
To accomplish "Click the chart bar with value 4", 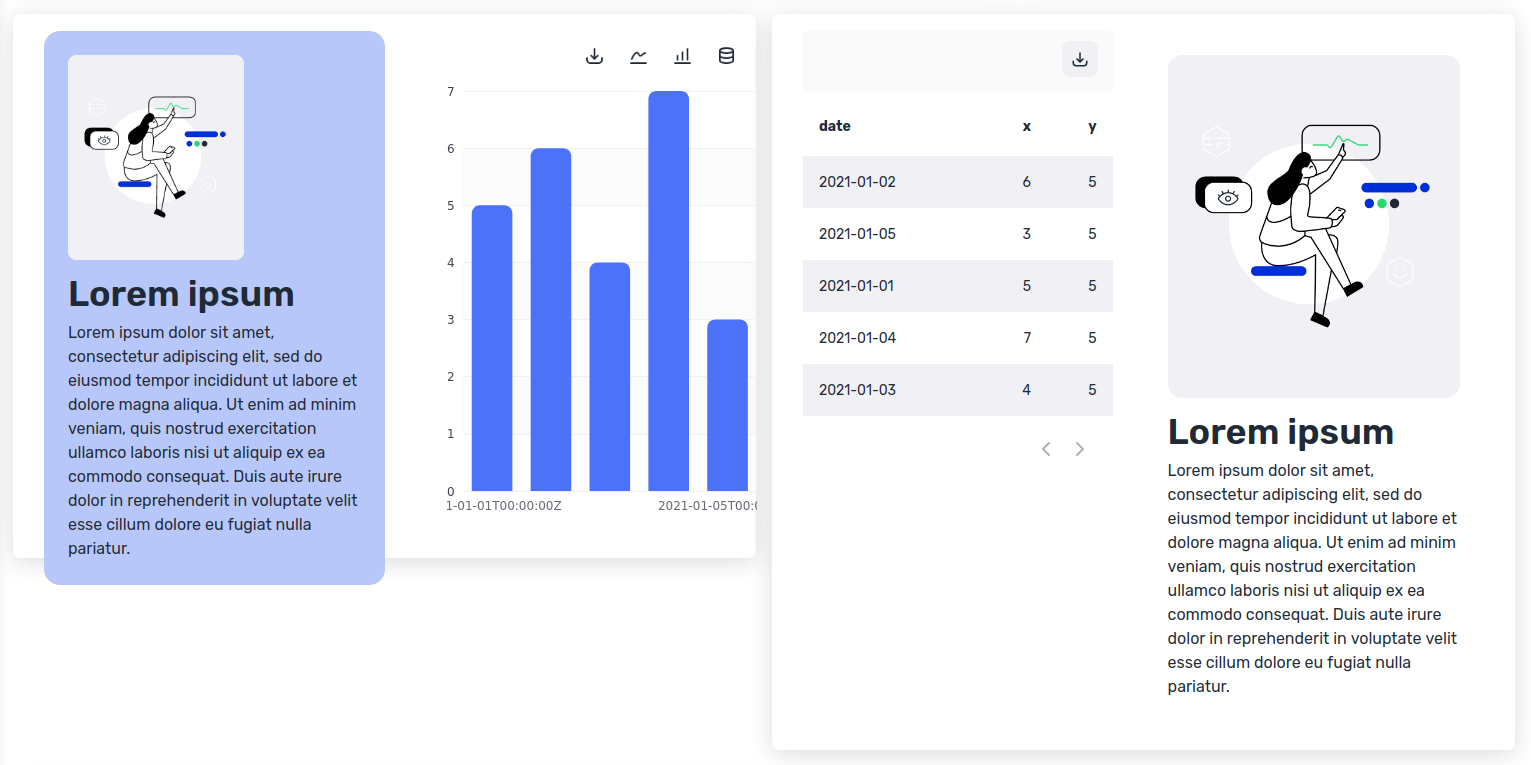I will coord(610,376).
